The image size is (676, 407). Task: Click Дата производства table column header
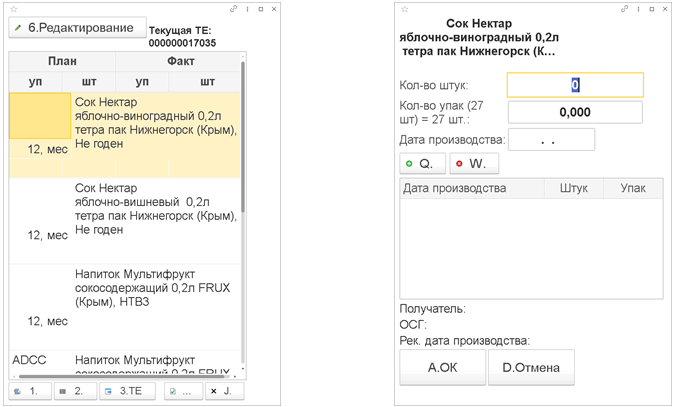tap(472, 188)
